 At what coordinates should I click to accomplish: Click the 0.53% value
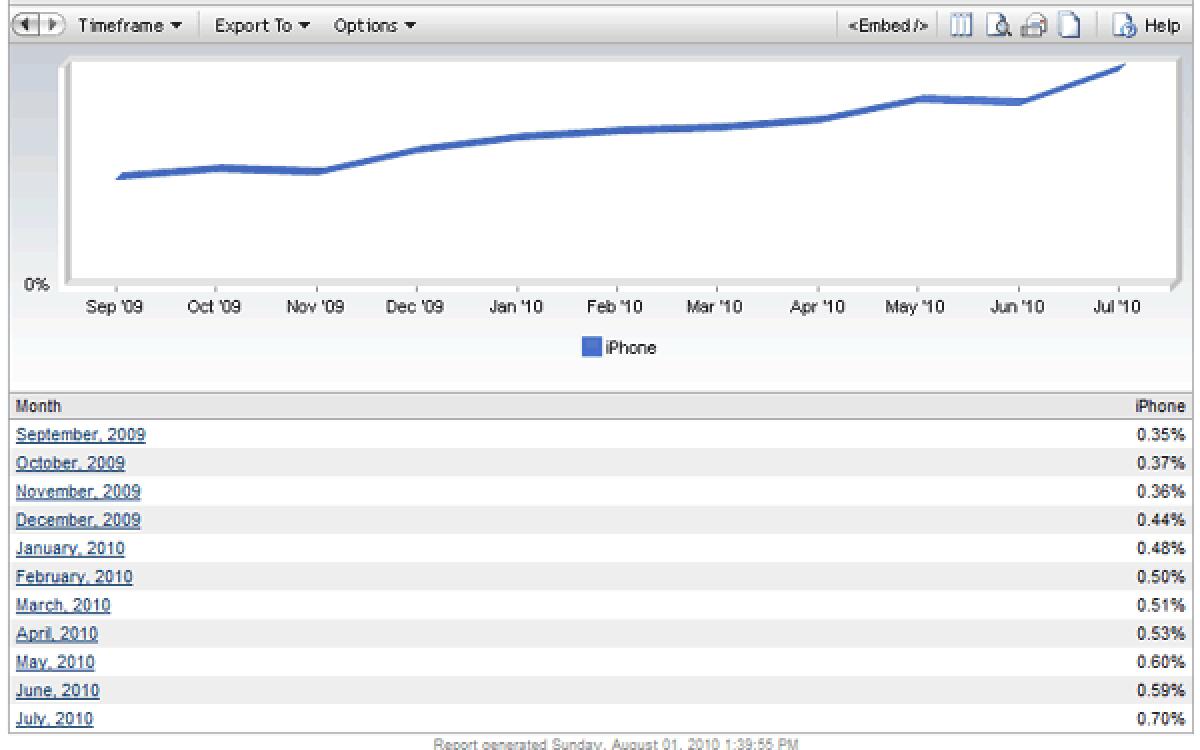point(1161,634)
